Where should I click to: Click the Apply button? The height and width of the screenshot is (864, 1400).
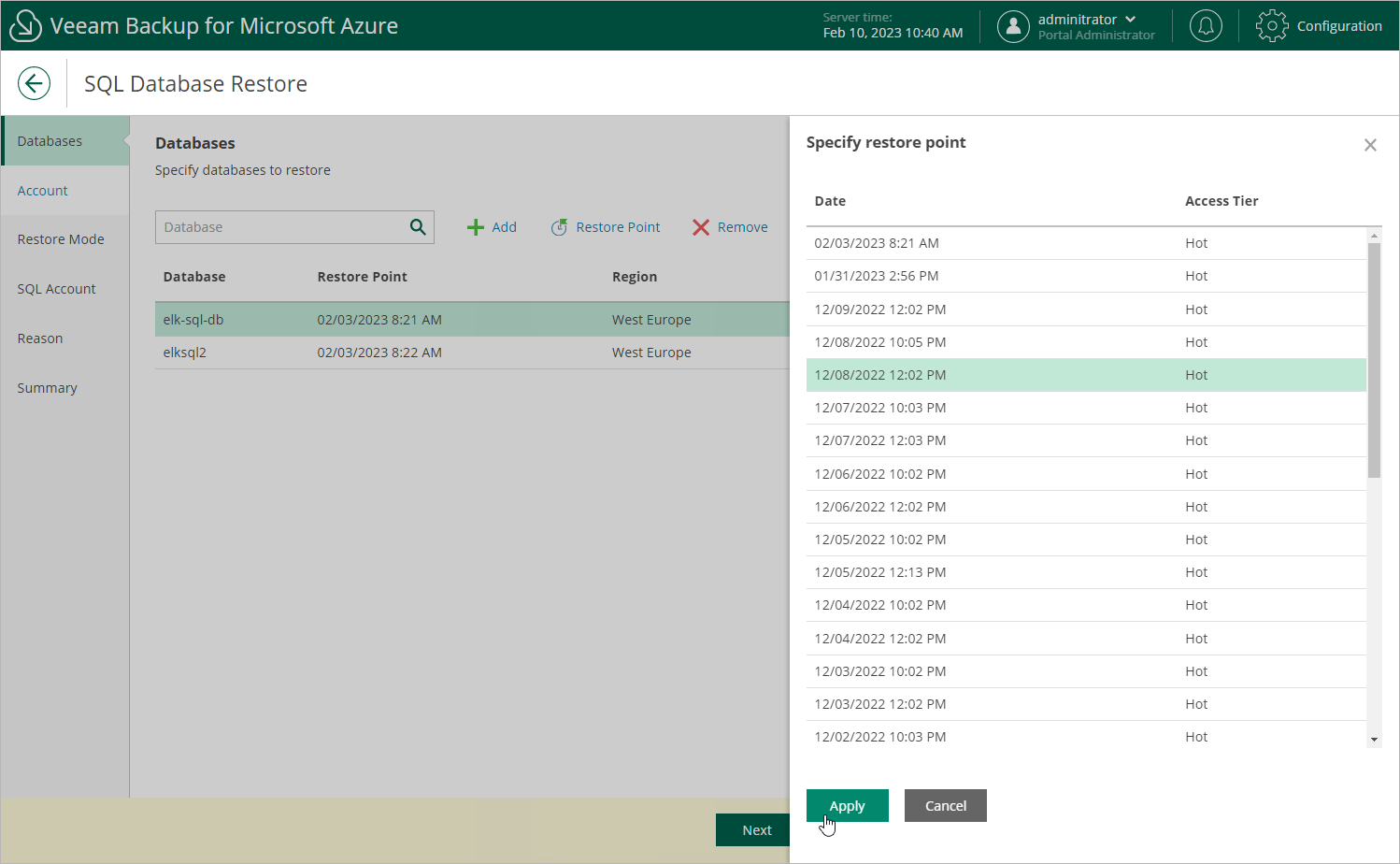point(848,806)
